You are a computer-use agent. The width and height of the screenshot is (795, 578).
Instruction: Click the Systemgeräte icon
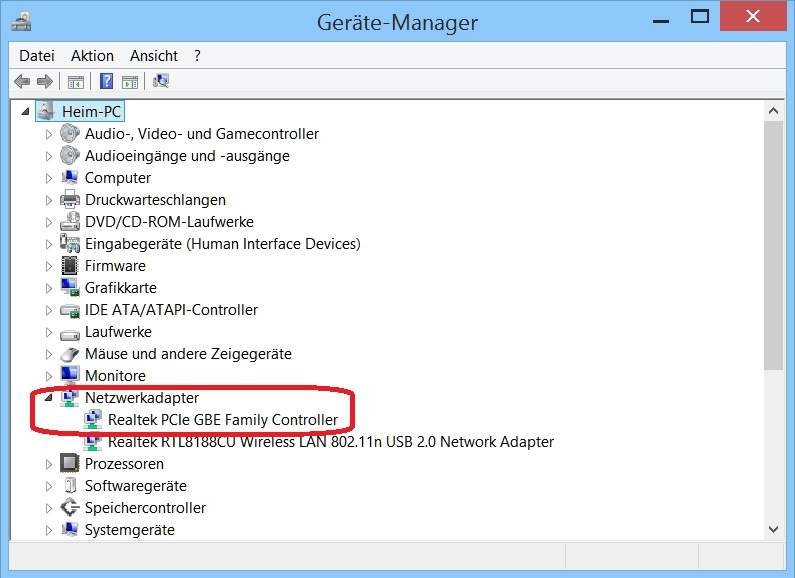69,529
